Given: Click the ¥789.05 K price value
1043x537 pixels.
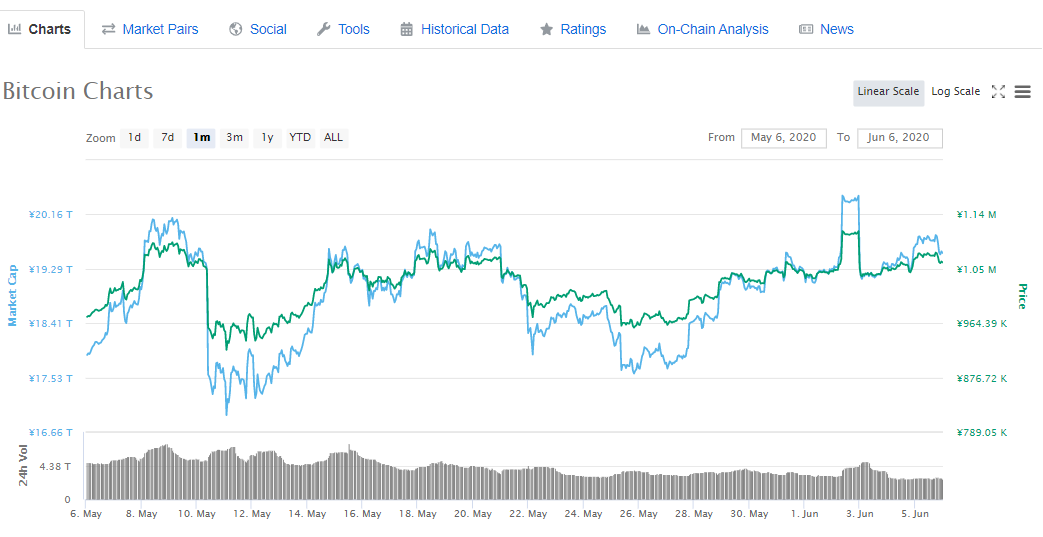Looking at the screenshot, I should (x=982, y=433).
